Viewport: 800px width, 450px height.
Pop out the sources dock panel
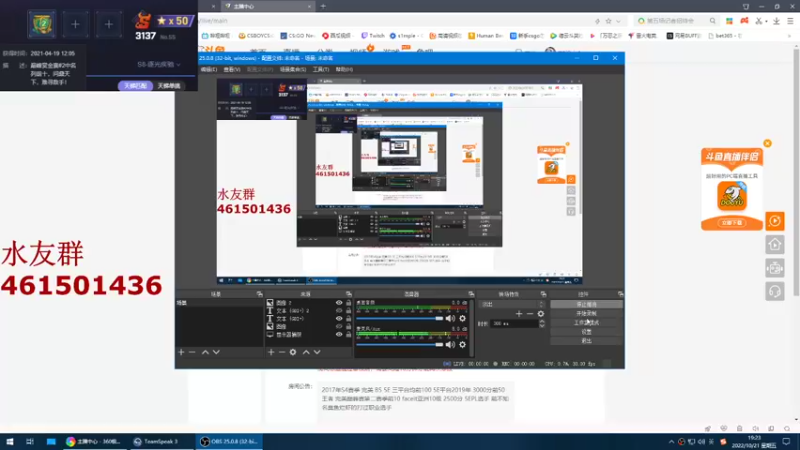[348, 294]
